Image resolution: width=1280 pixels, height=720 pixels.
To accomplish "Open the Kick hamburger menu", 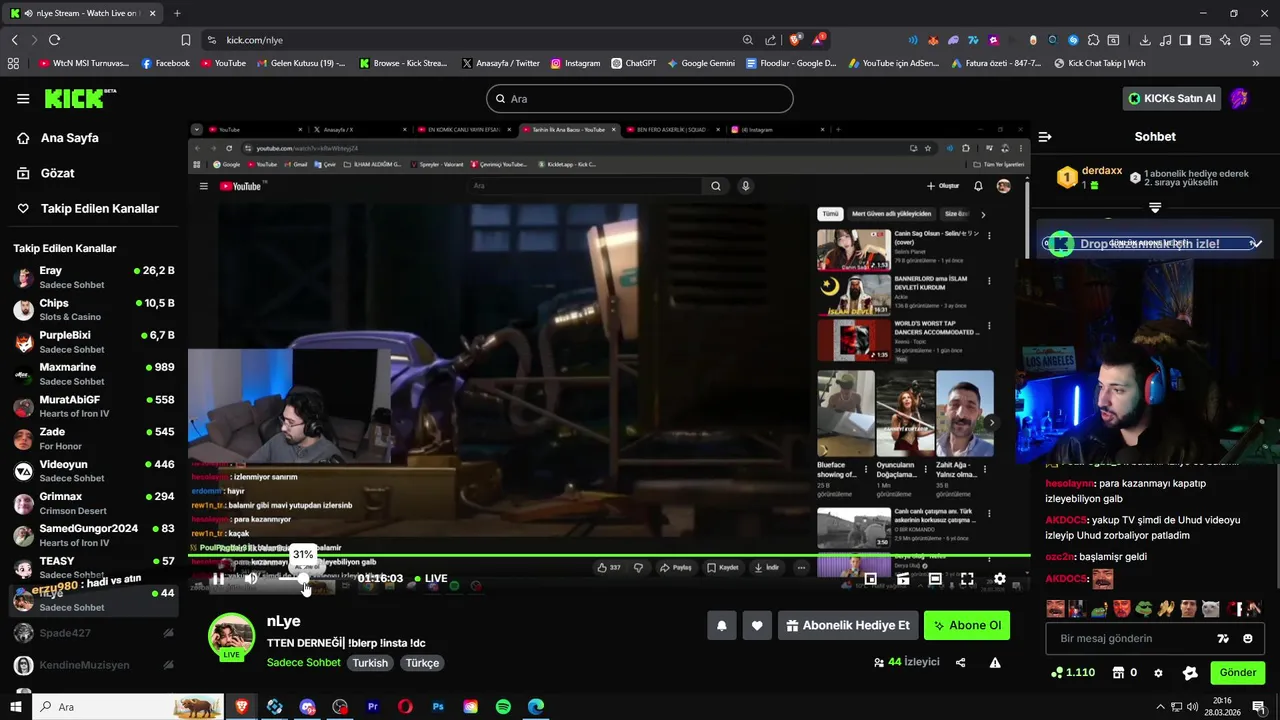I will [23, 98].
